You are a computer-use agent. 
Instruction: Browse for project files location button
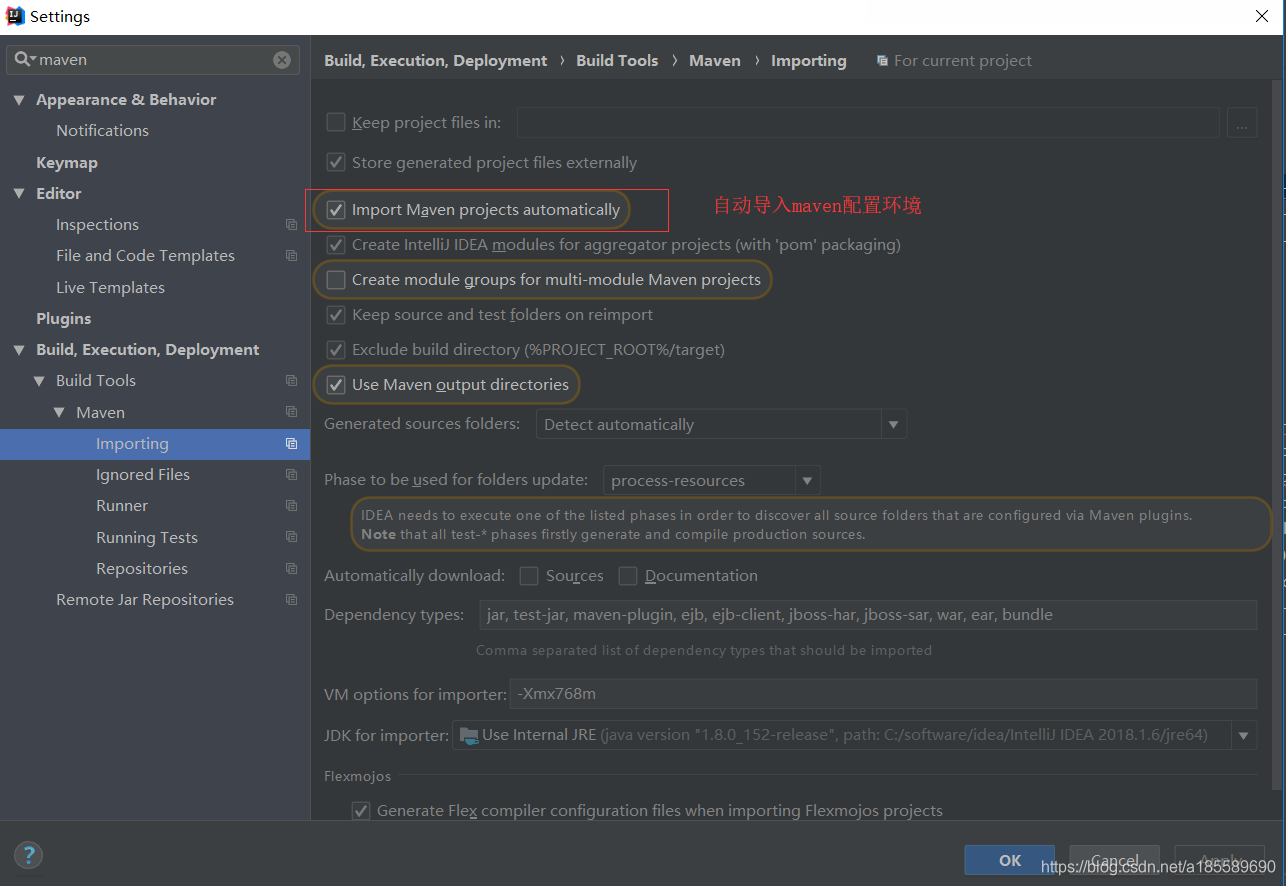pyautogui.click(x=1242, y=123)
